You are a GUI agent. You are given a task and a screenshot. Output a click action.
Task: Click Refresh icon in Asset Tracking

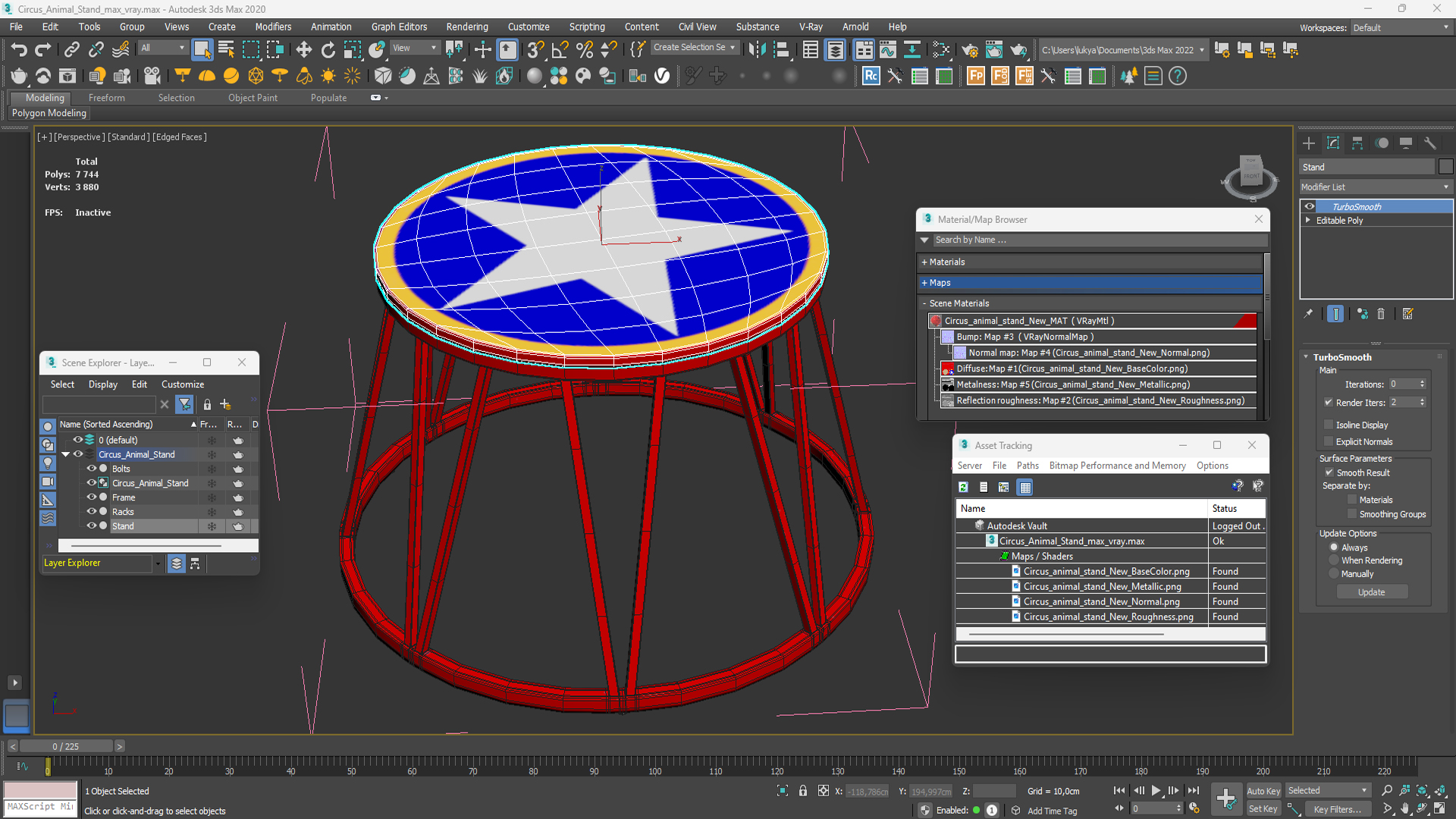[x=963, y=487]
